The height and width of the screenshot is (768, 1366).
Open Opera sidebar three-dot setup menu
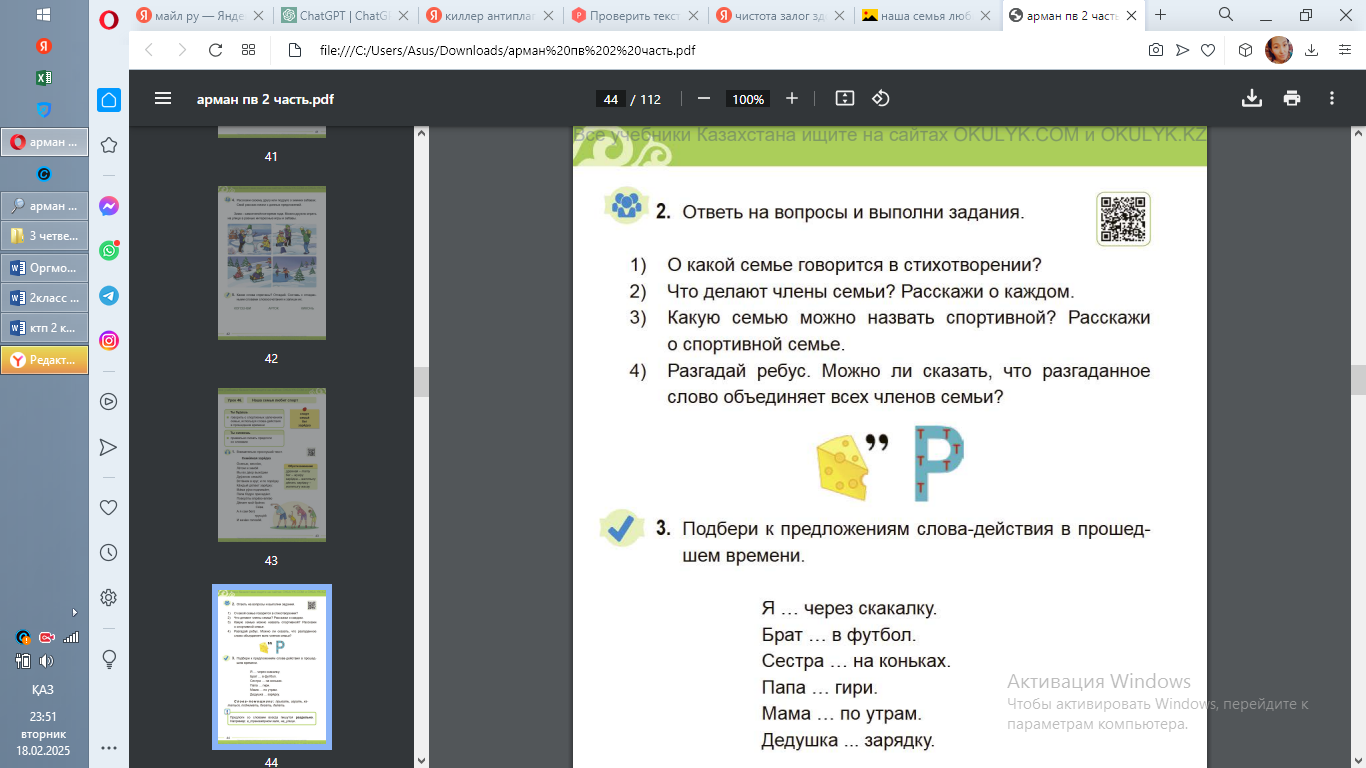tap(109, 747)
